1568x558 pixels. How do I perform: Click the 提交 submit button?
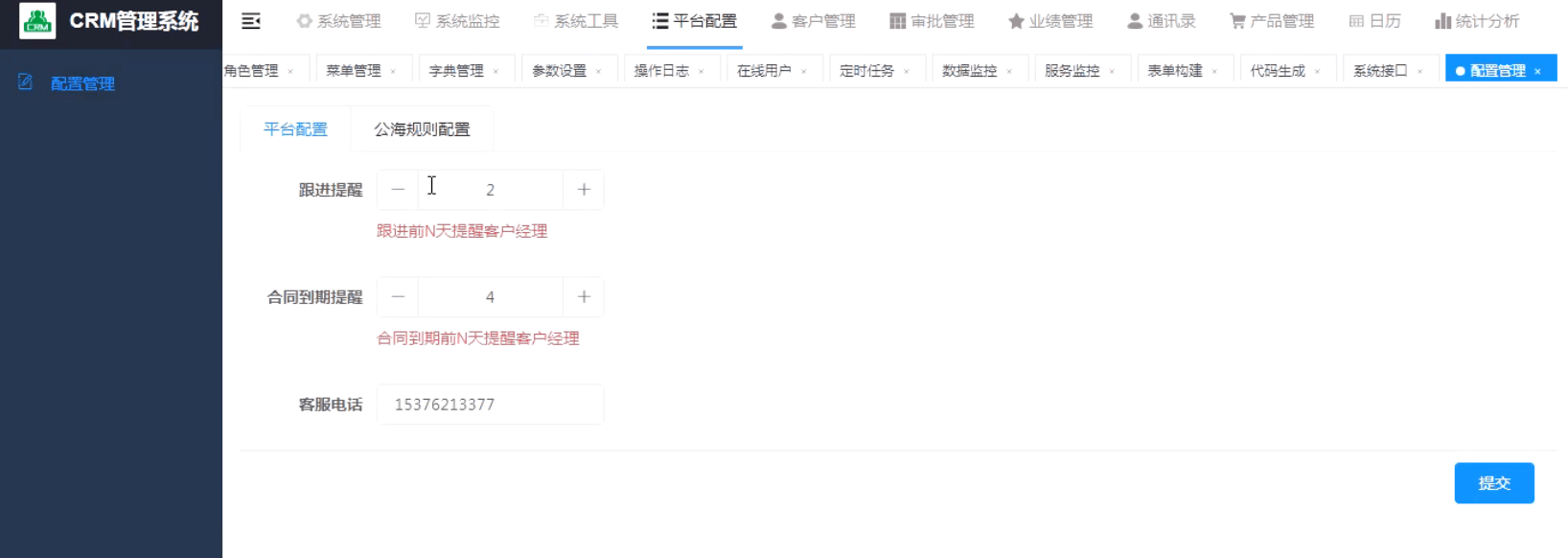(x=1494, y=483)
